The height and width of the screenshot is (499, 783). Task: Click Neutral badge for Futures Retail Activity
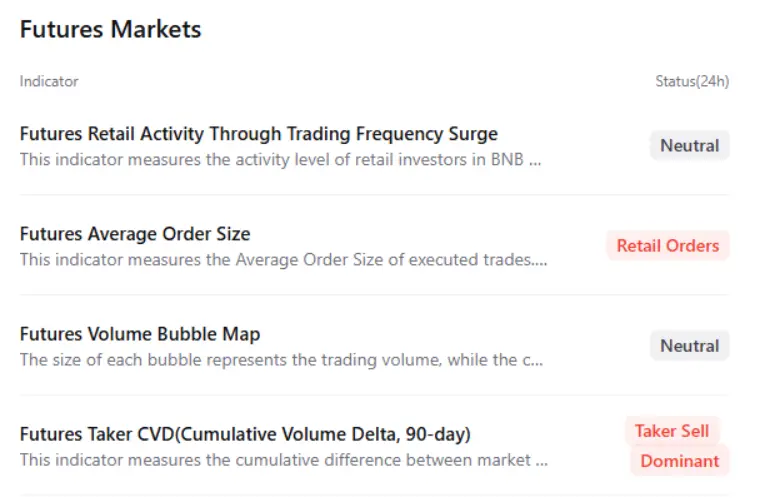coord(689,145)
